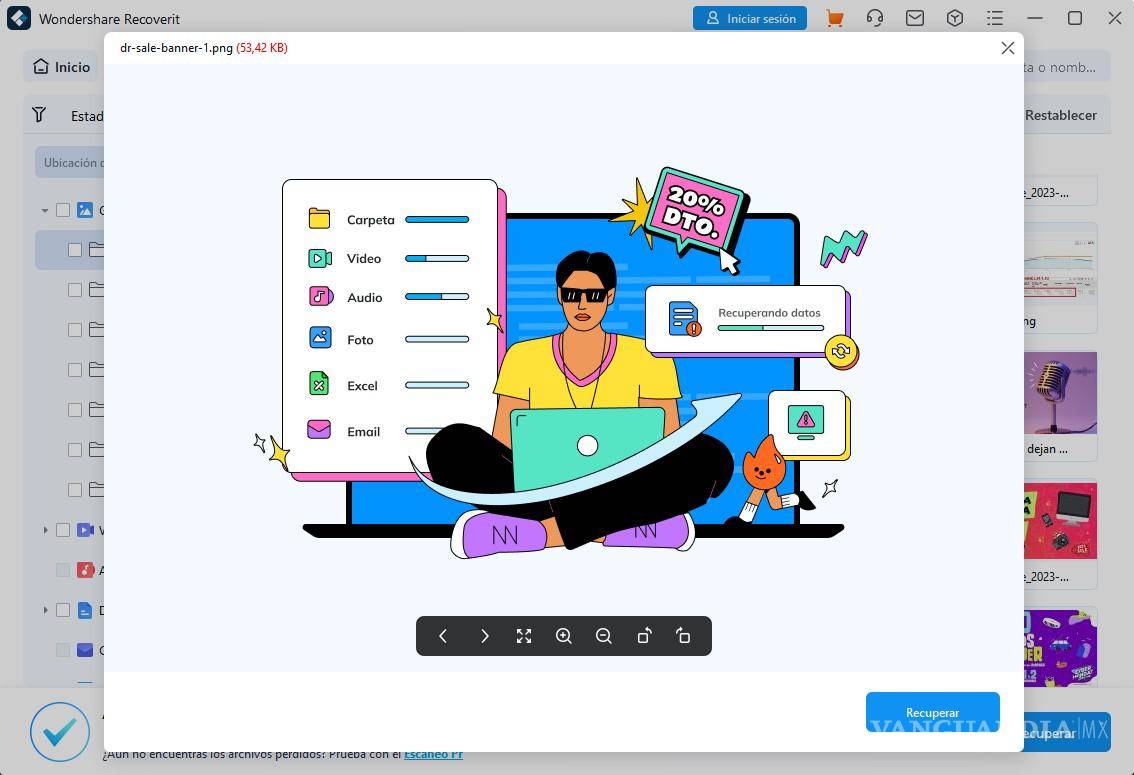Viewport: 1134px width, 775px height.
Task: Zoom in on the previewed image
Action: pos(564,636)
